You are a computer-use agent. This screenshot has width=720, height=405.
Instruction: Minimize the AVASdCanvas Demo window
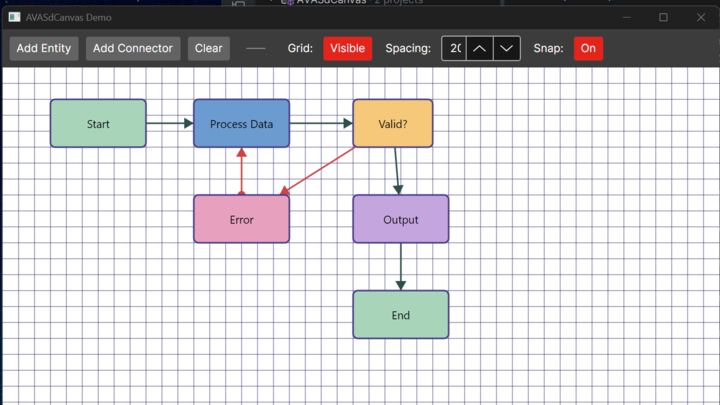[627, 17]
